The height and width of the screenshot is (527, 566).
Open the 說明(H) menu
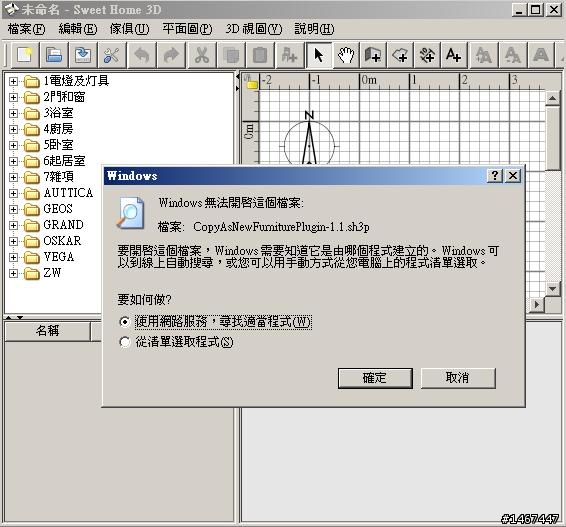pos(314,29)
